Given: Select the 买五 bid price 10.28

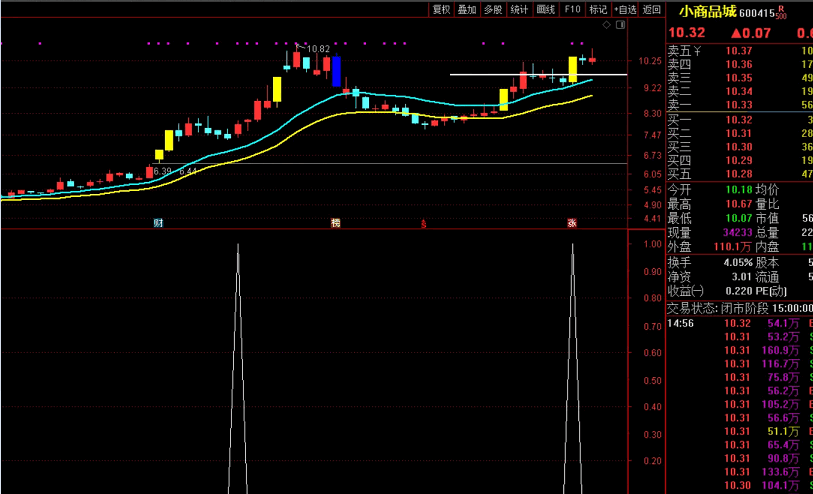Looking at the screenshot, I should point(739,174).
